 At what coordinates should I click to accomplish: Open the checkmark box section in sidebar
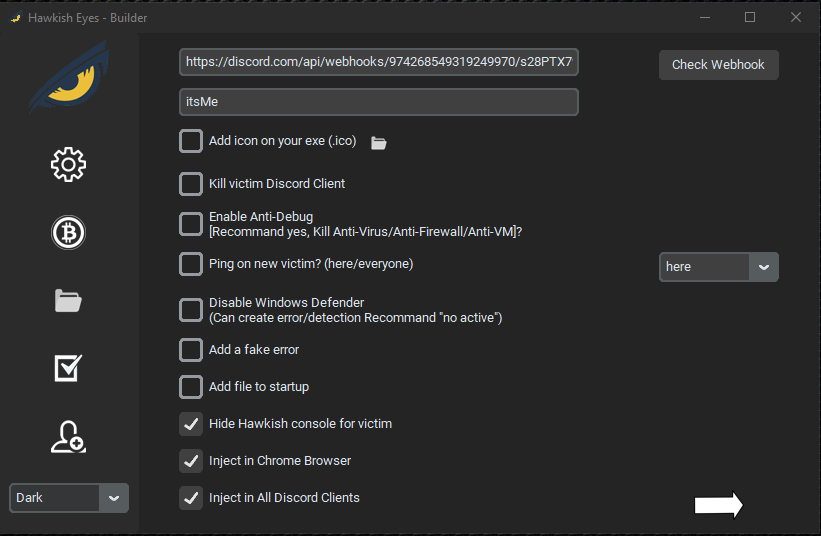(x=68, y=368)
